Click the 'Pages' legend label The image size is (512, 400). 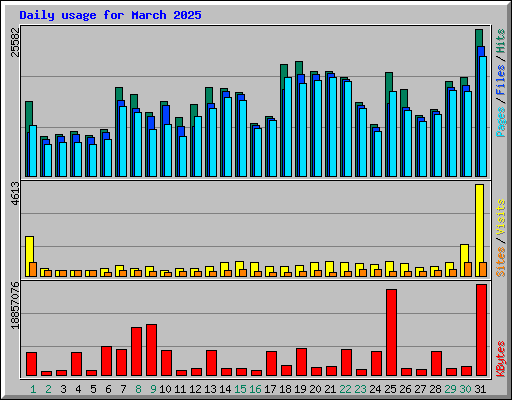pos(501,122)
